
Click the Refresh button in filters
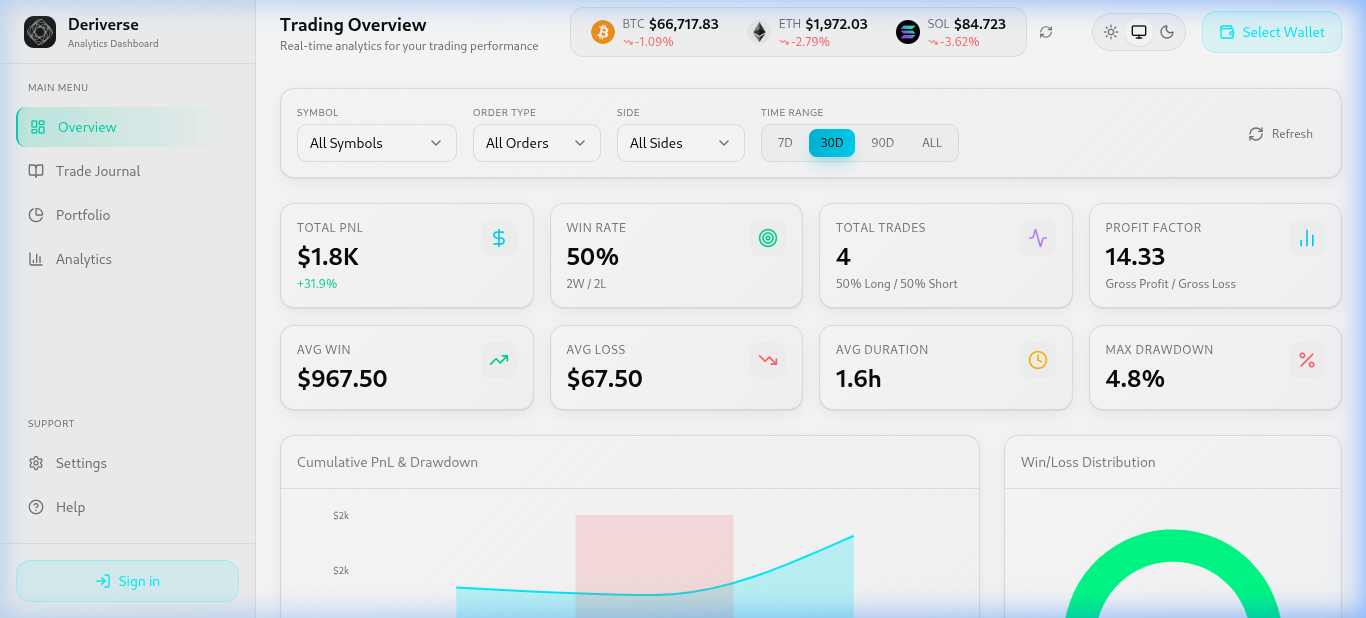coord(1280,134)
